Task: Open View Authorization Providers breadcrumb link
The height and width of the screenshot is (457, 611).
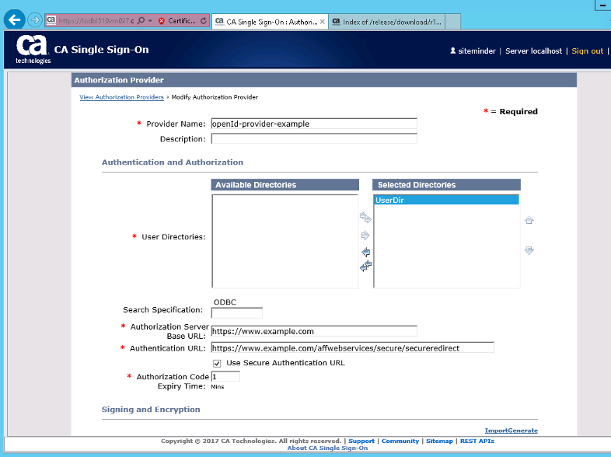Action: 122,97
